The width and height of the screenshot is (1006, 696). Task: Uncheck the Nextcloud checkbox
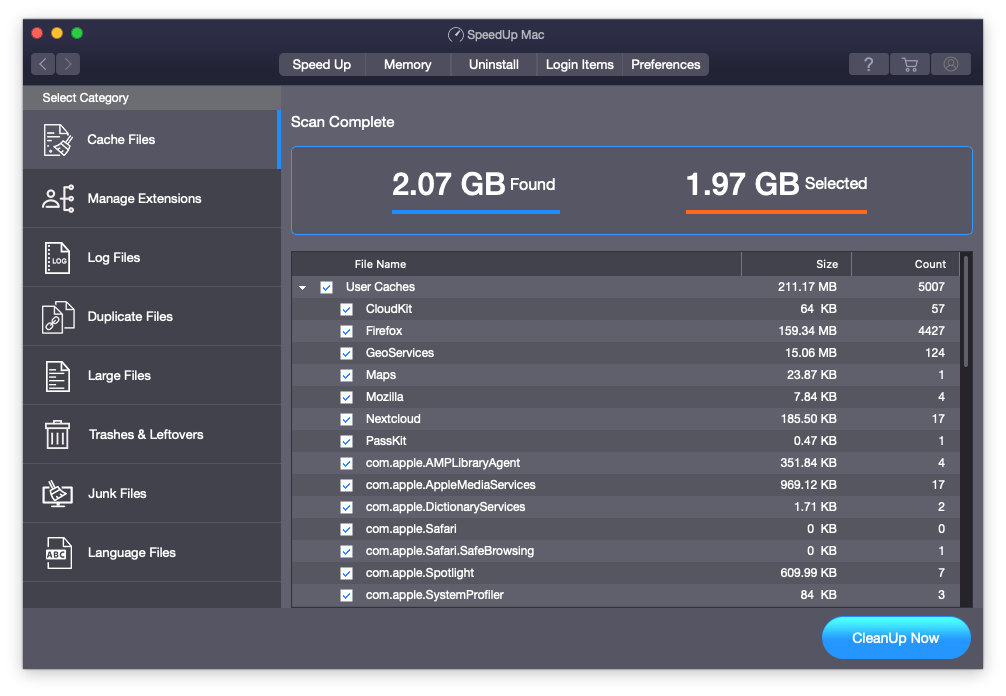point(346,420)
